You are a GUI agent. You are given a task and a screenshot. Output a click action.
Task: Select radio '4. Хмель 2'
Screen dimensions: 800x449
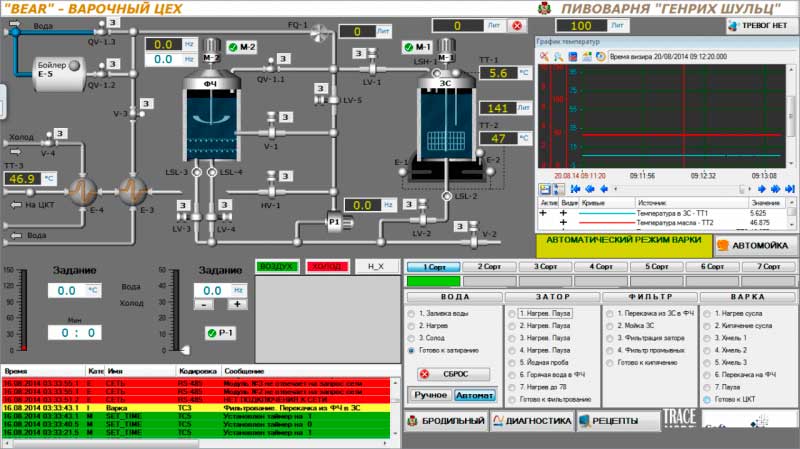point(707,350)
